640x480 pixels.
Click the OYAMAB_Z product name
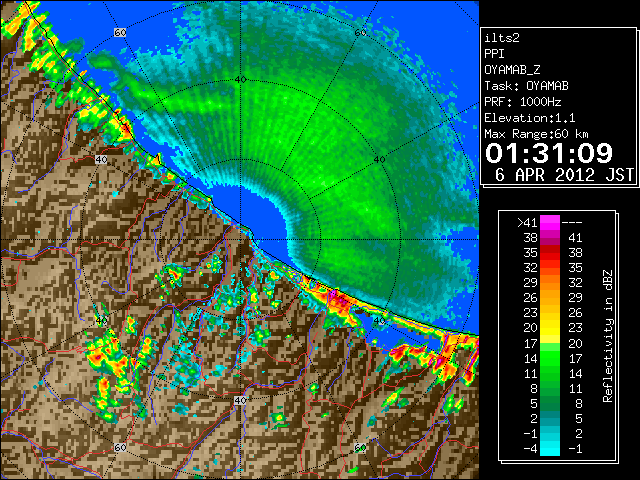[x=512, y=70]
